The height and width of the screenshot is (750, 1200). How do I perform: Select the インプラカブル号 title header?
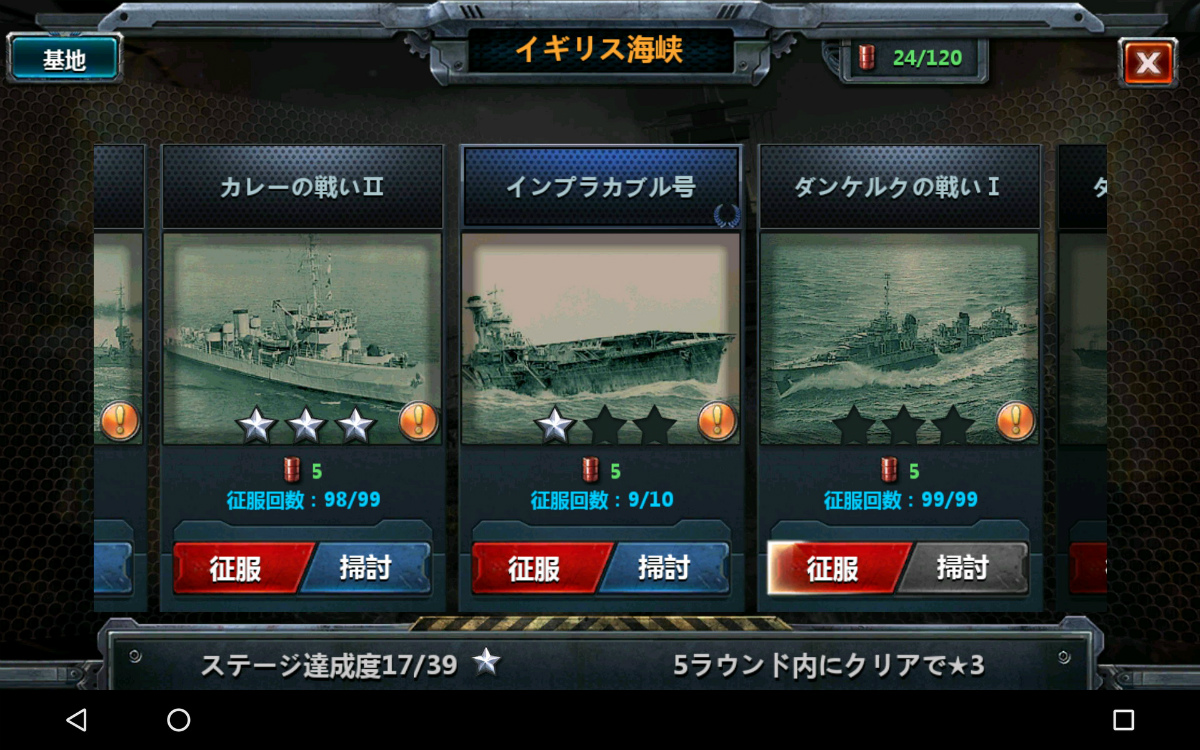pyautogui.click(x=601, y=187)
